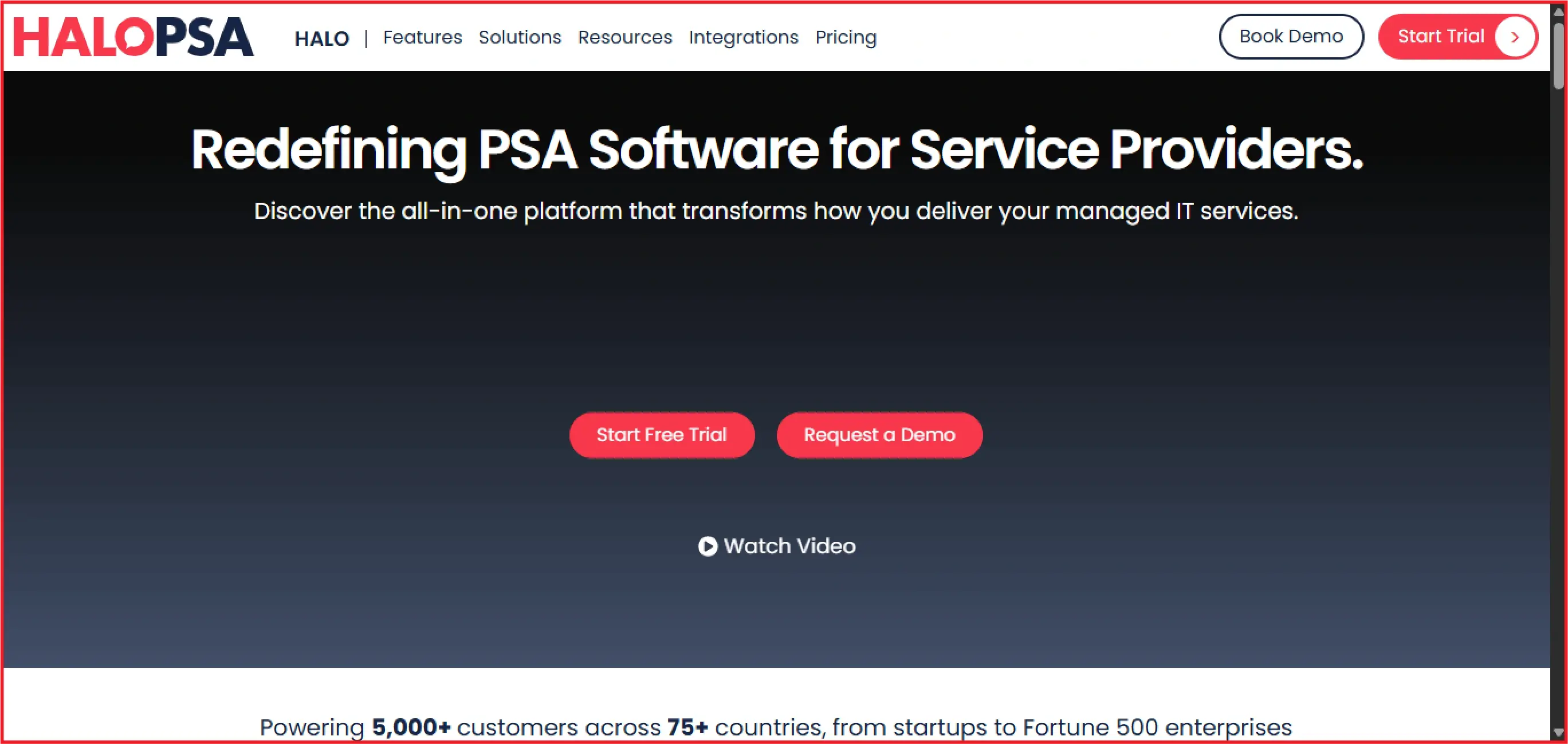The height and width of the screenshot is (744, 1568).
Task: Open the Solutions dropdown
Action: (520, 37)
